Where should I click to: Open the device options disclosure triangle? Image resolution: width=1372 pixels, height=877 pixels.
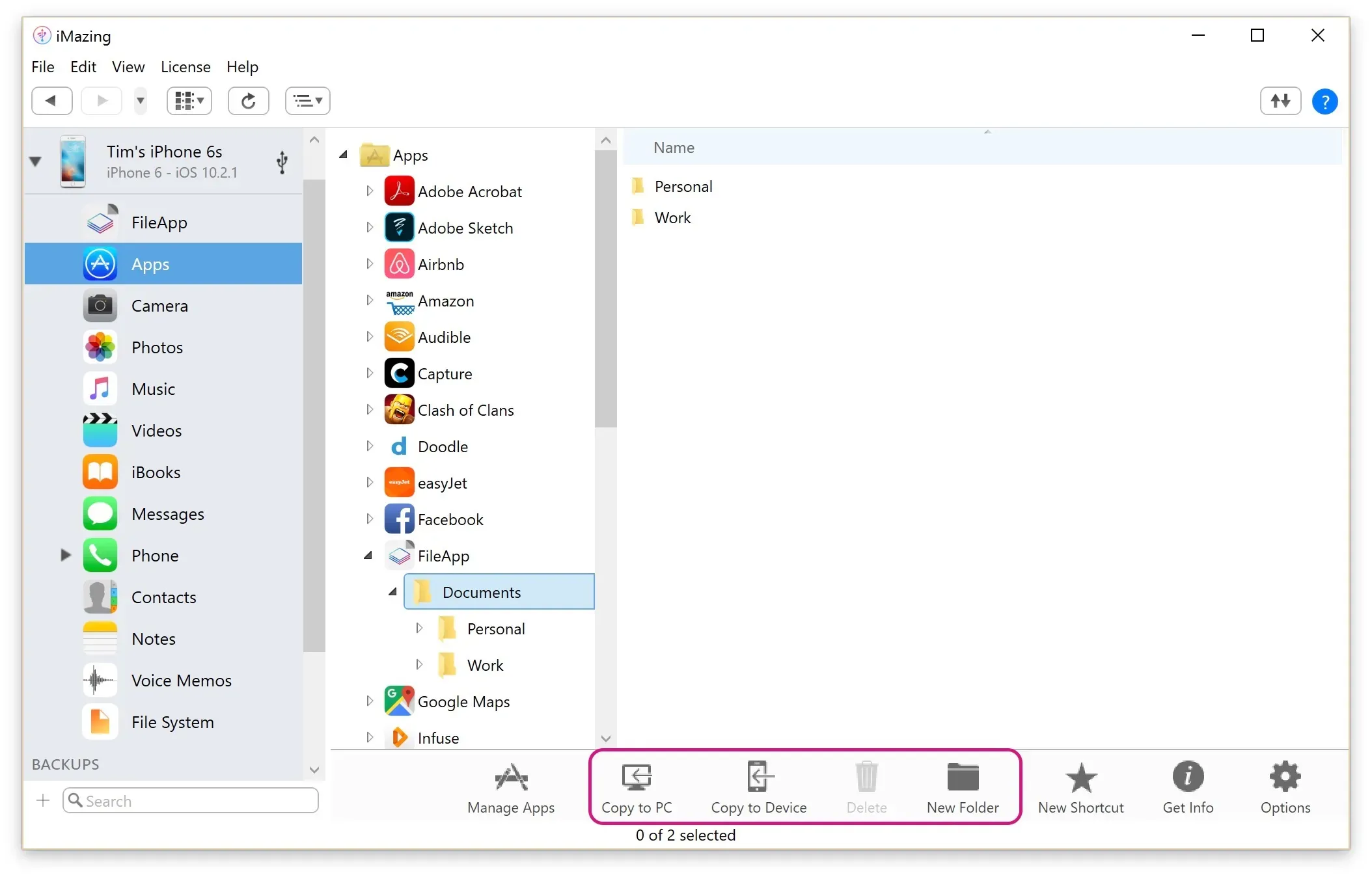coord(35,161)
